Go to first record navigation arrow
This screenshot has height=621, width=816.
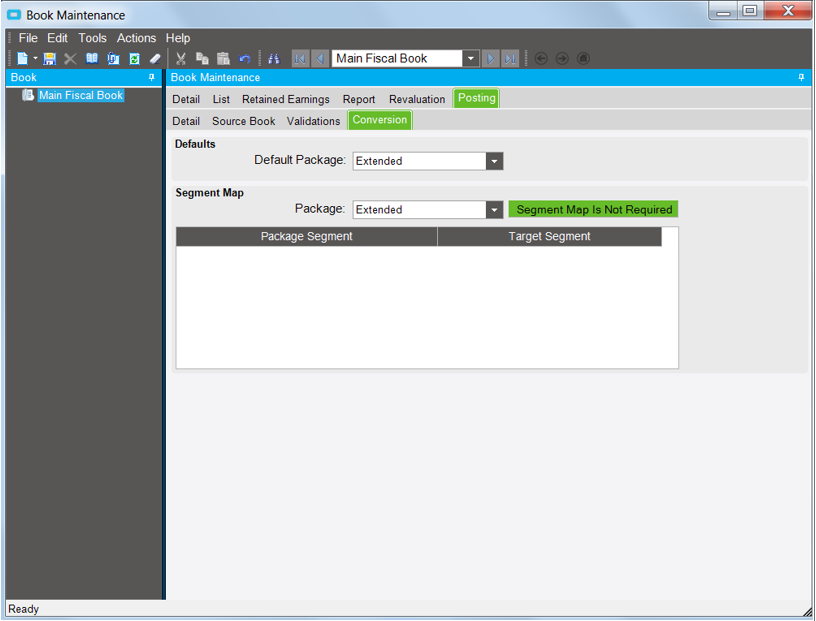(300, 58)
